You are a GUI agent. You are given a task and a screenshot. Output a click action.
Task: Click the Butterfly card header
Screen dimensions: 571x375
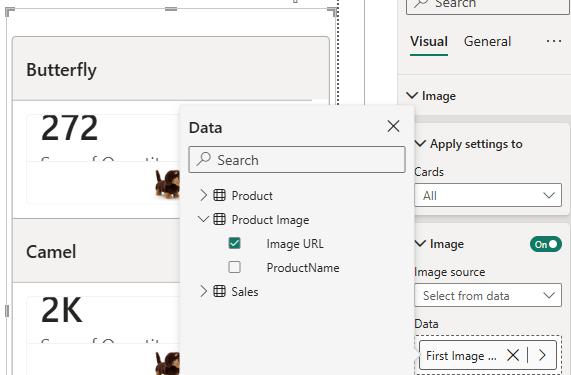click(171, 69)
